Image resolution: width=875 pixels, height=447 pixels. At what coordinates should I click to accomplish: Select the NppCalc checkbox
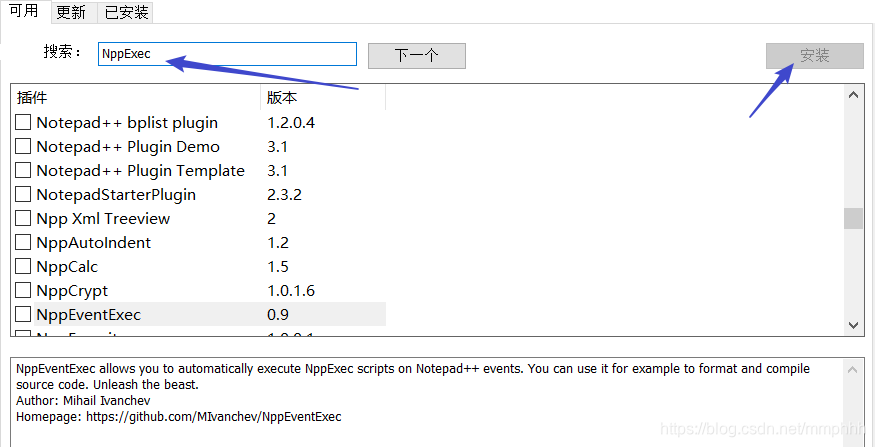click(x=23, y=266)
